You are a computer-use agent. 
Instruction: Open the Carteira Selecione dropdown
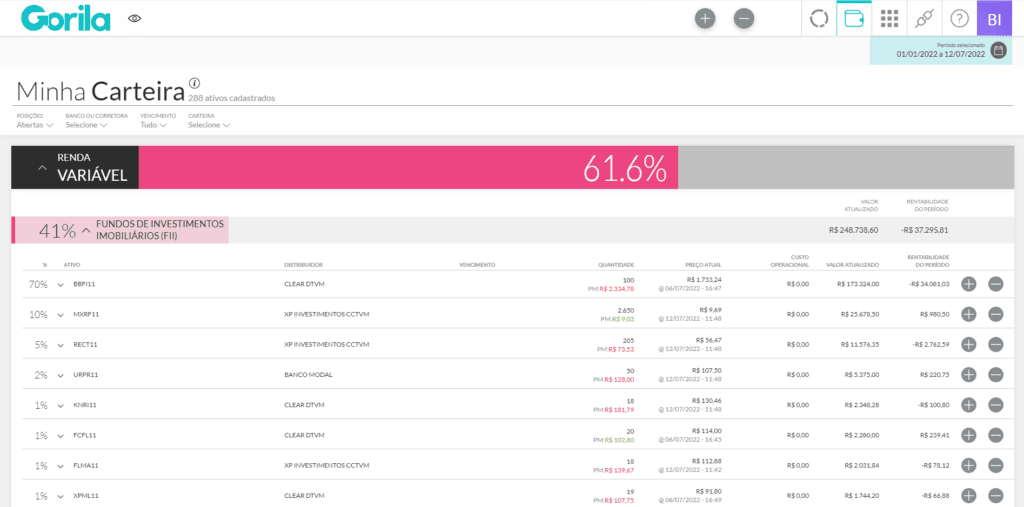pos(209,125)
